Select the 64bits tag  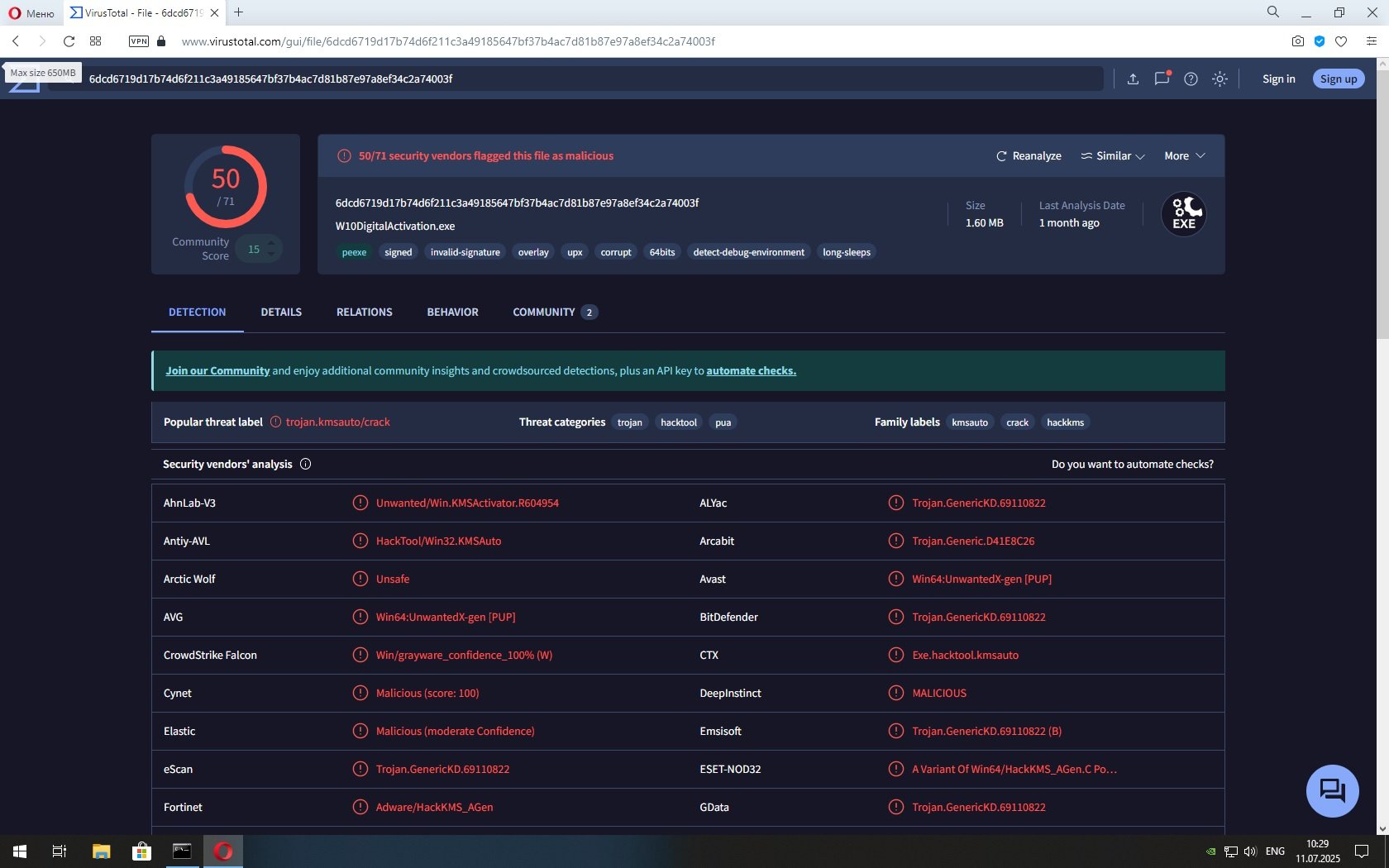click(x=662, y=252)
